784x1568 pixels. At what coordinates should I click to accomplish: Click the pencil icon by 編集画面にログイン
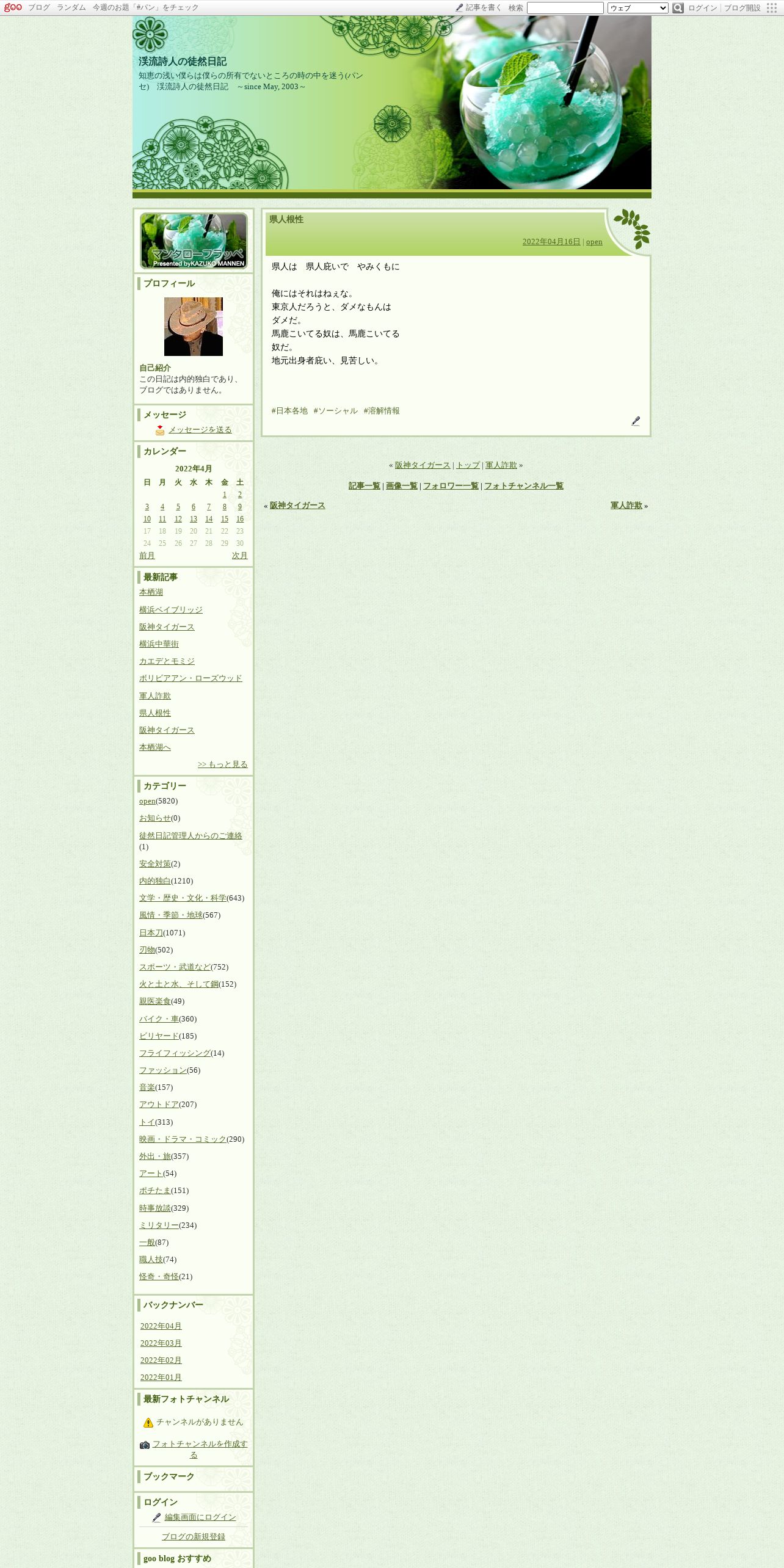tap(156, 1517)
